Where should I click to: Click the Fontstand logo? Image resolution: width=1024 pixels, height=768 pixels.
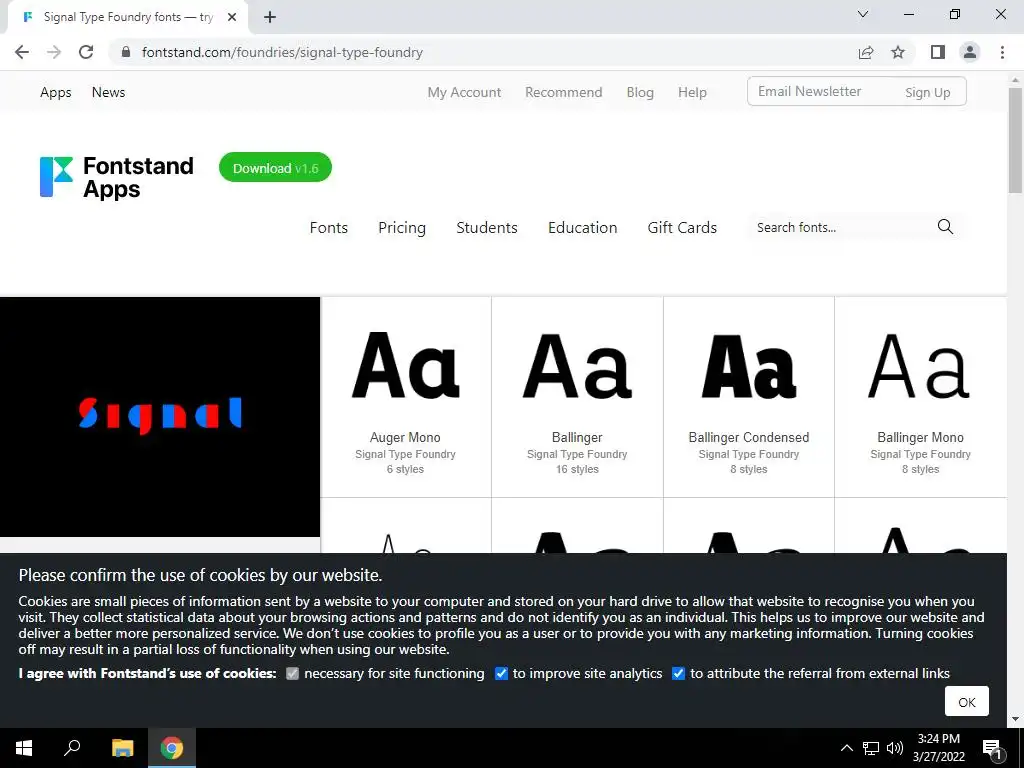pyautogui.click(x=116, y=177)
